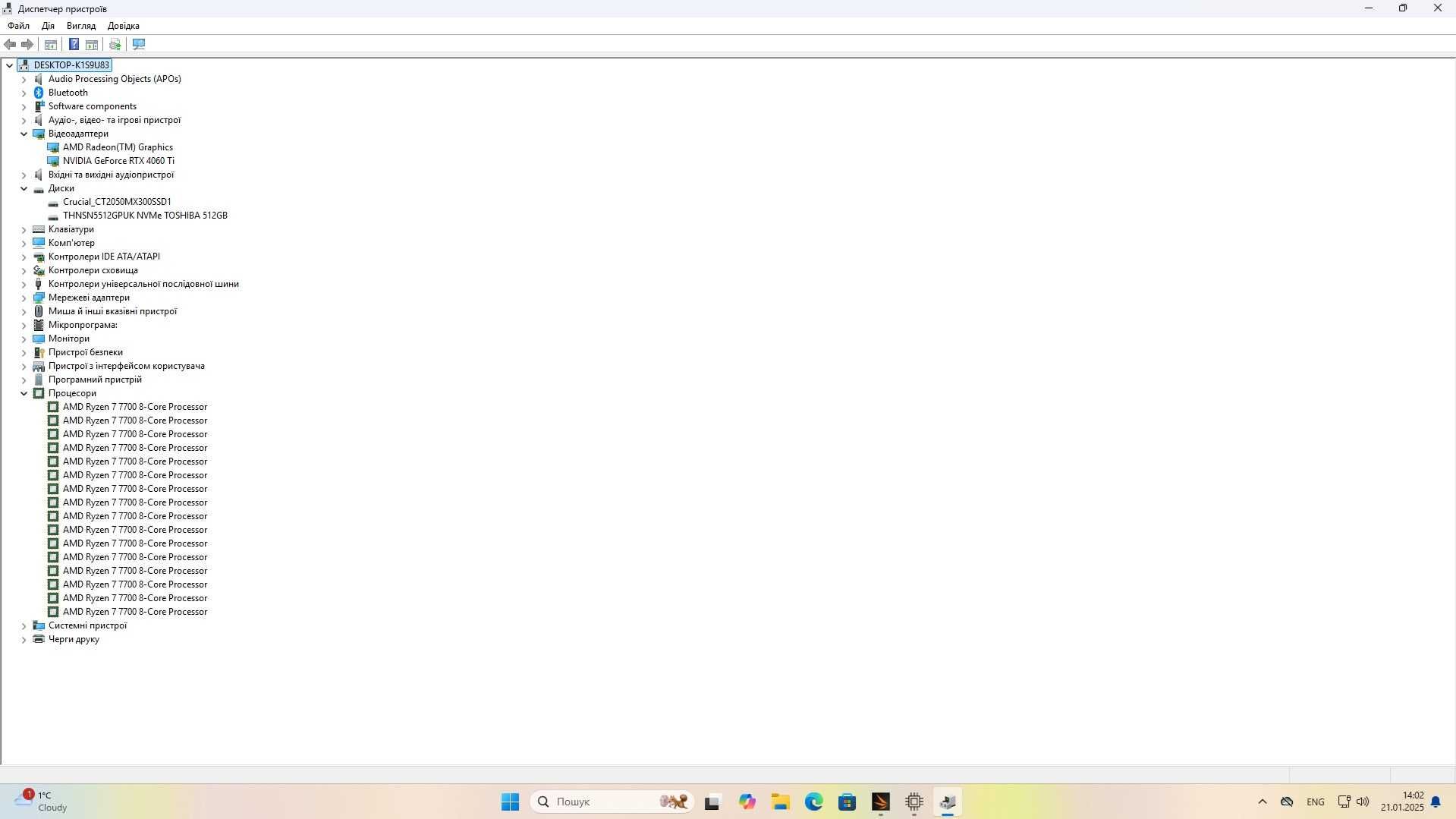Select NVIDIA GeForce RTX 4060 Ti

click(x=118, y=161)
